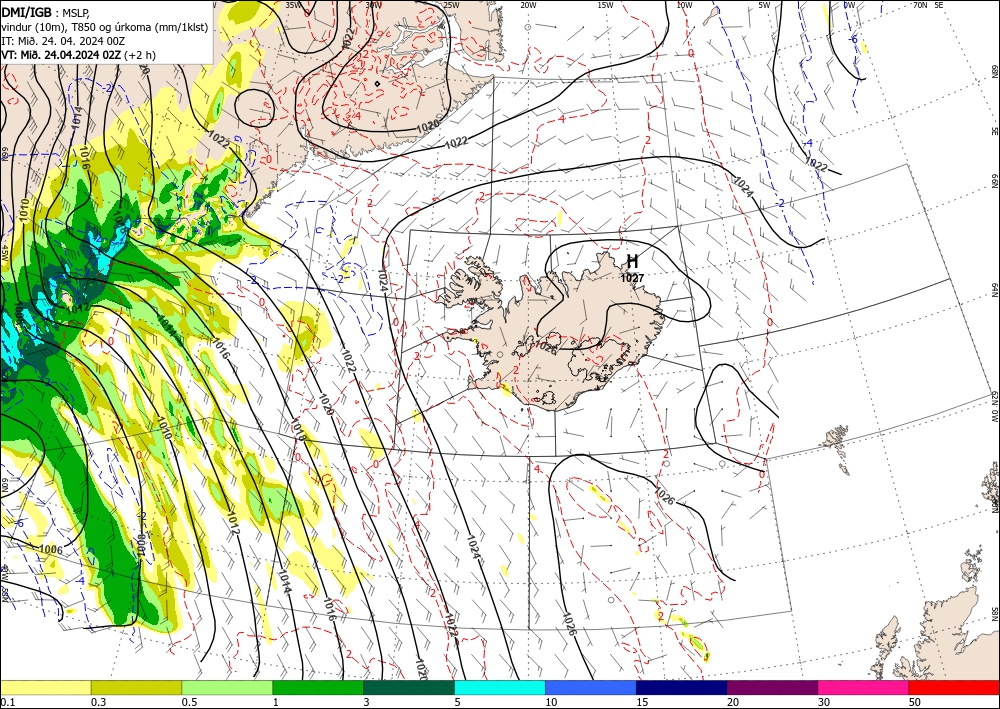Select the red 50+ legend color
This screenshot has width=1000, height=709.
coord(954,687)
